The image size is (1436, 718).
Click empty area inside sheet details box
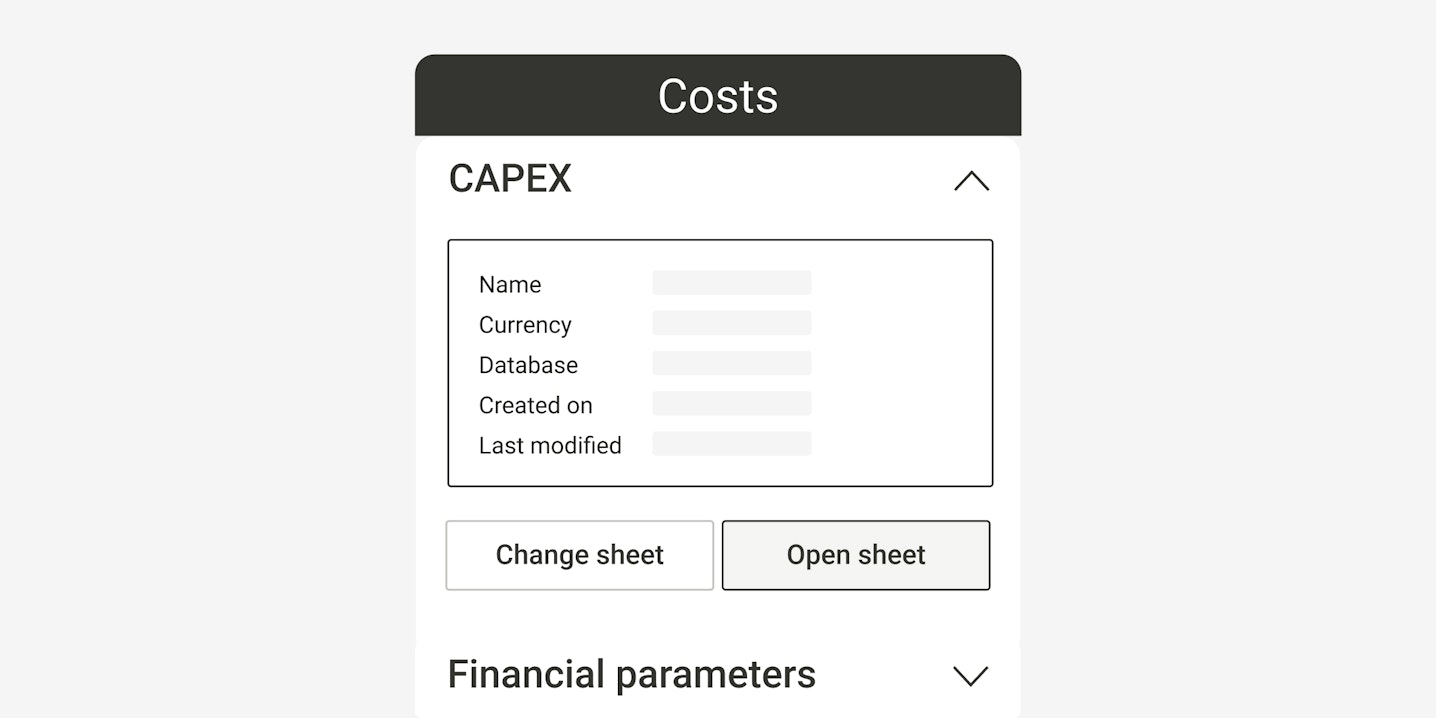click(x=900, y=365)
